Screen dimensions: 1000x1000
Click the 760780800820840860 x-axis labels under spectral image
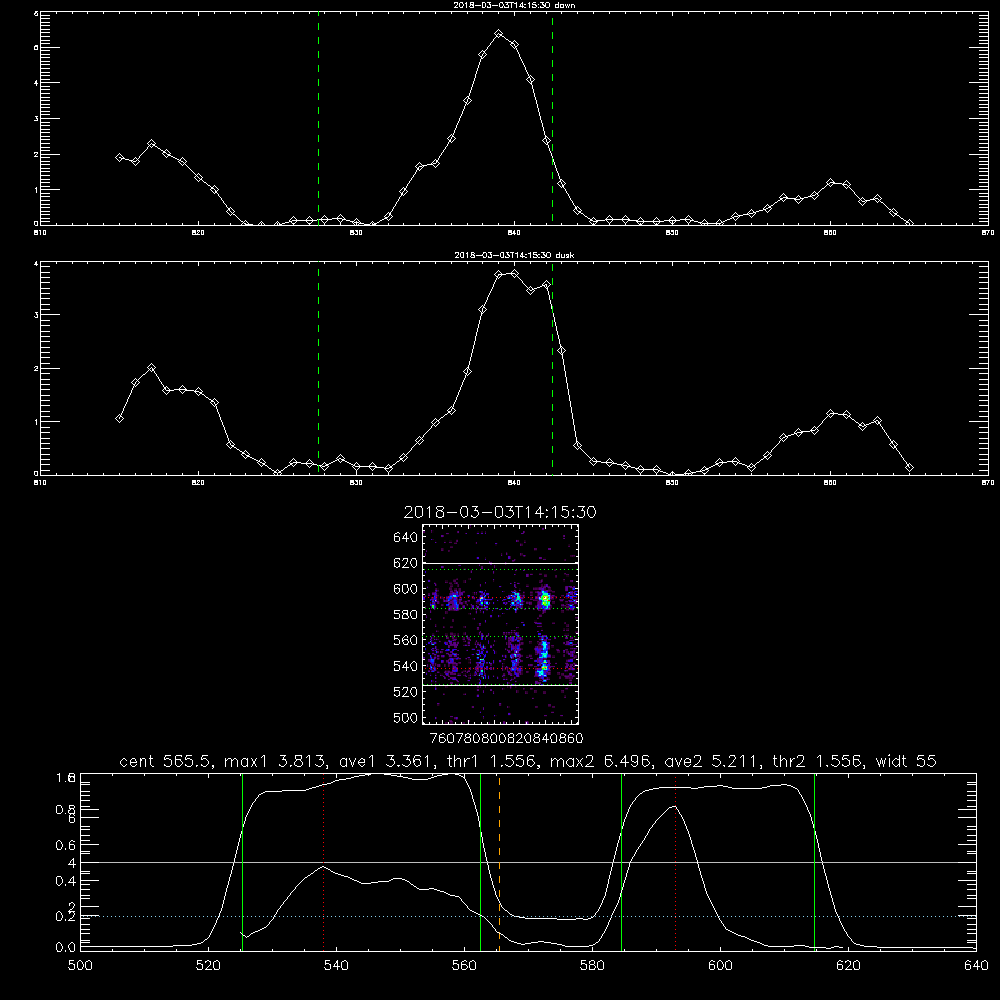pyautogui.click(x=506, y=738)
